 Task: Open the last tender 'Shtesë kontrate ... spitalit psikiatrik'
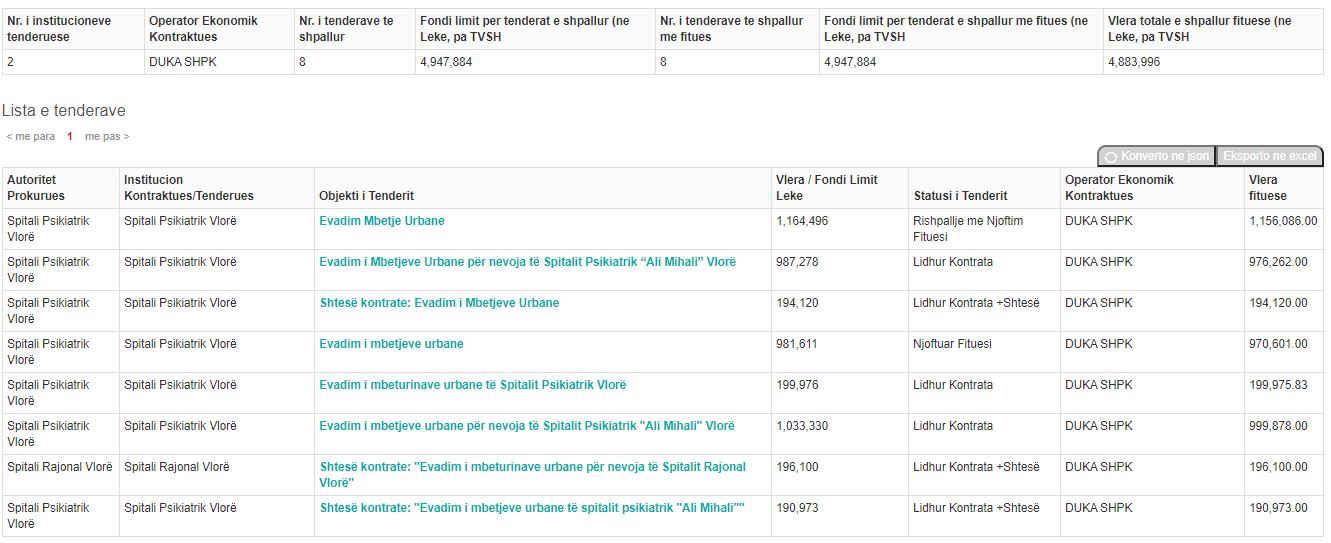[532, 508]
